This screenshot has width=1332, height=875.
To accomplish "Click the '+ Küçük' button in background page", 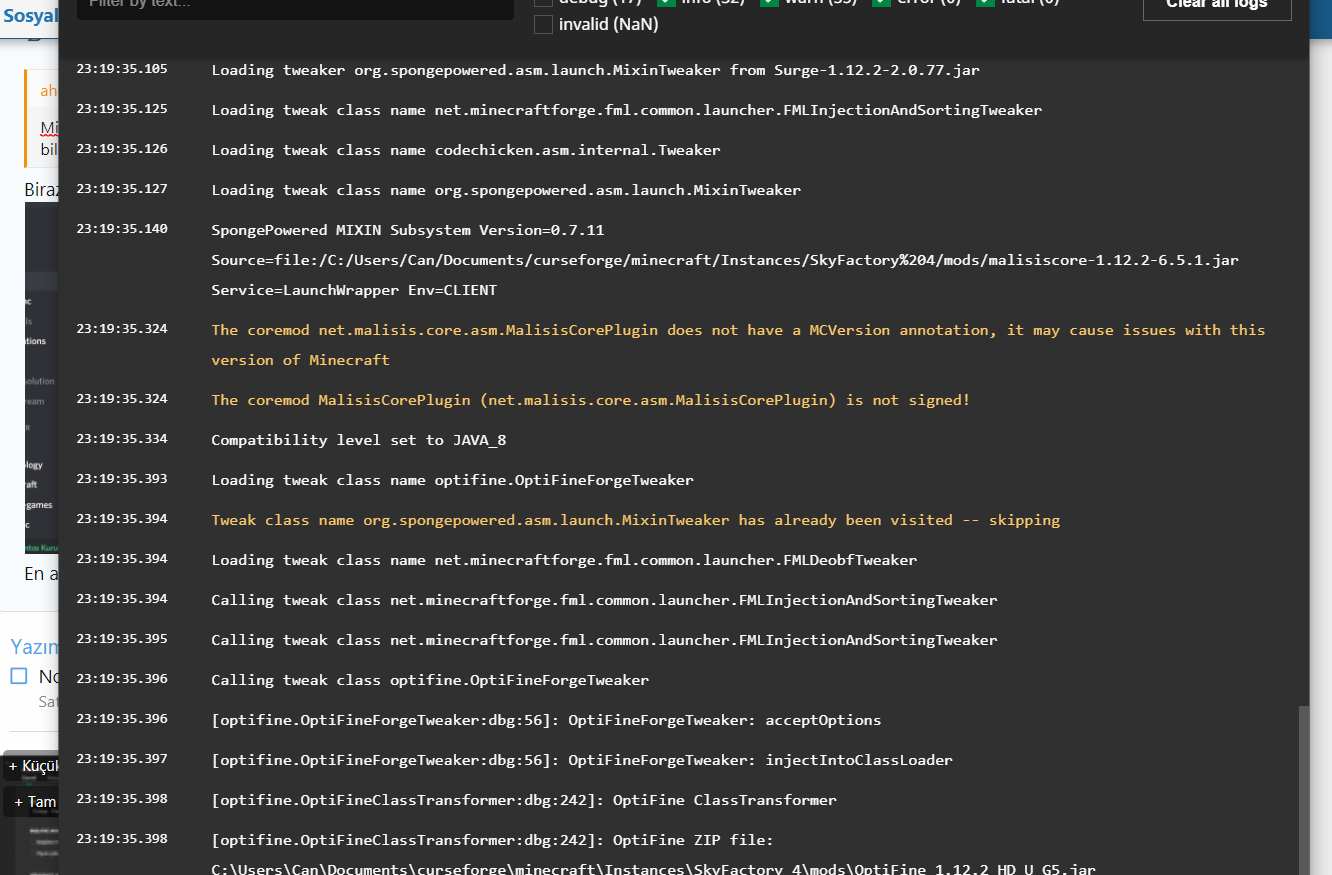I will coord(32,766).
